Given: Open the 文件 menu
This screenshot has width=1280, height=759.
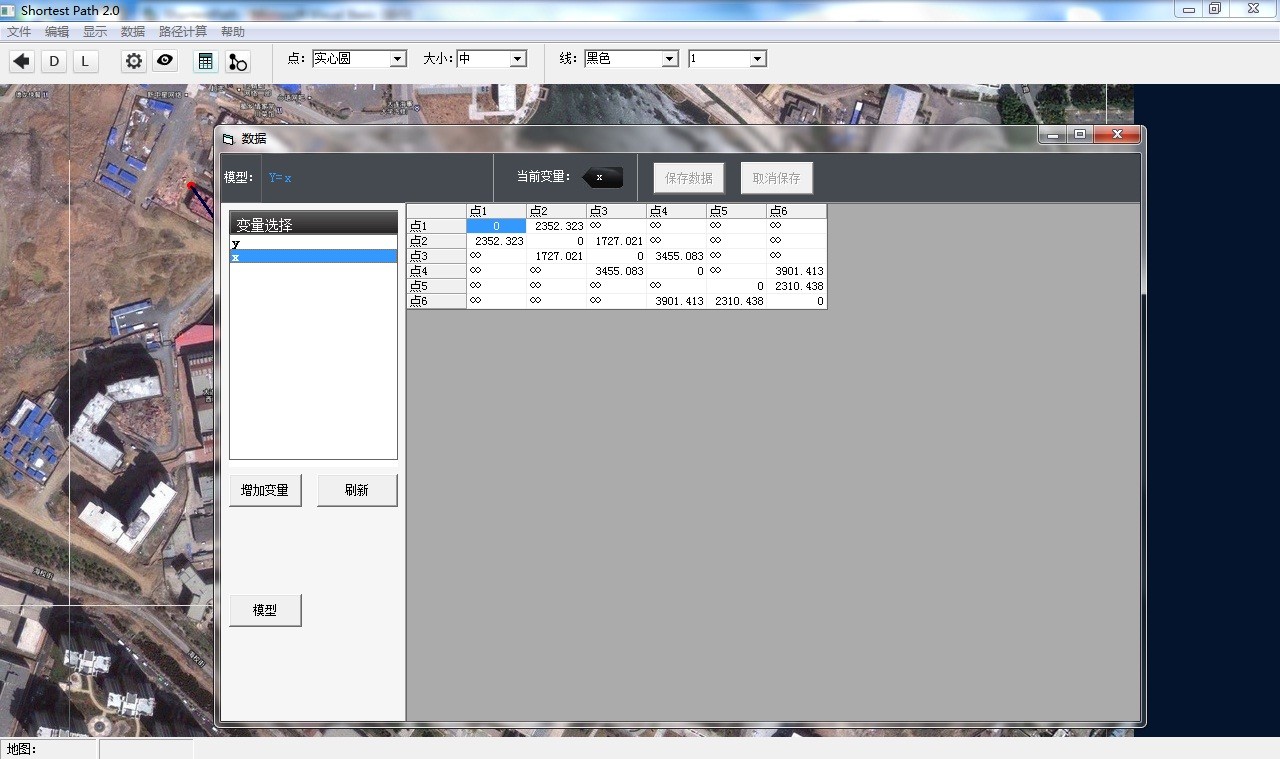Looking at the screenshot, I should click(x=19, y=32).
